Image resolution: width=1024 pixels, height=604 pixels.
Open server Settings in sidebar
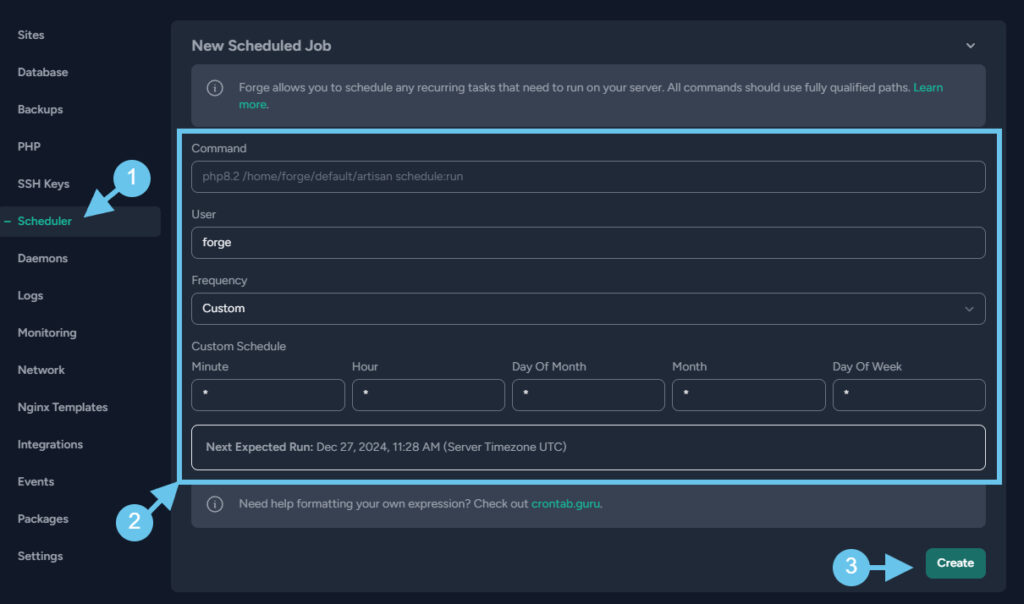click(40, 556)
